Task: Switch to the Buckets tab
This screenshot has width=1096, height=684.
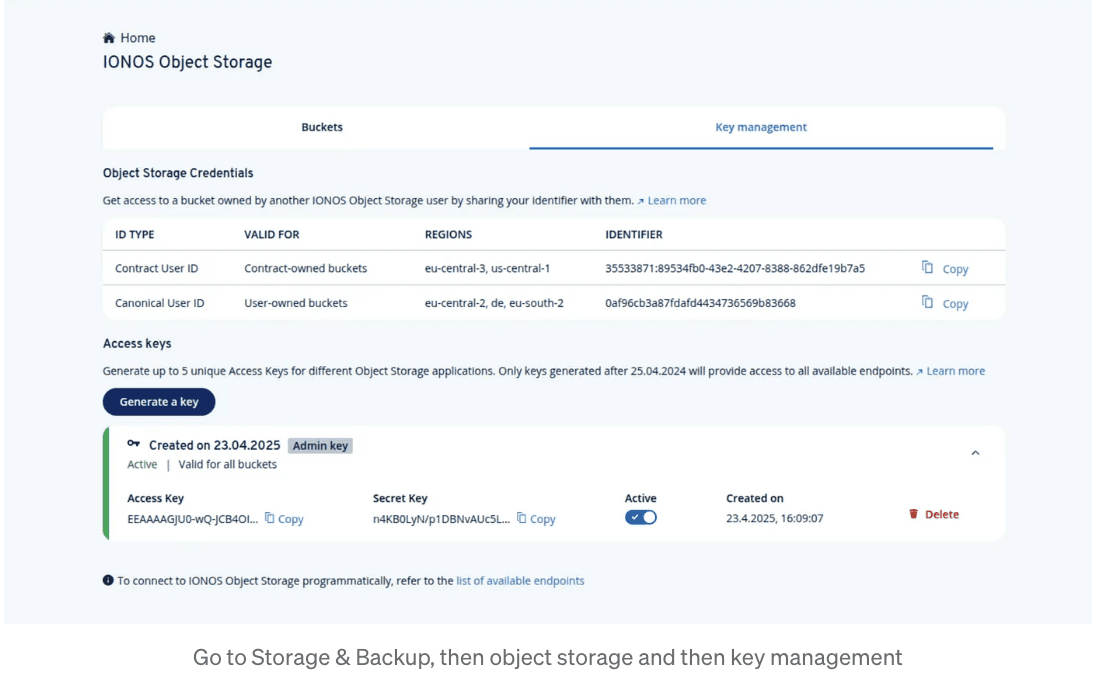Action: 322,127
